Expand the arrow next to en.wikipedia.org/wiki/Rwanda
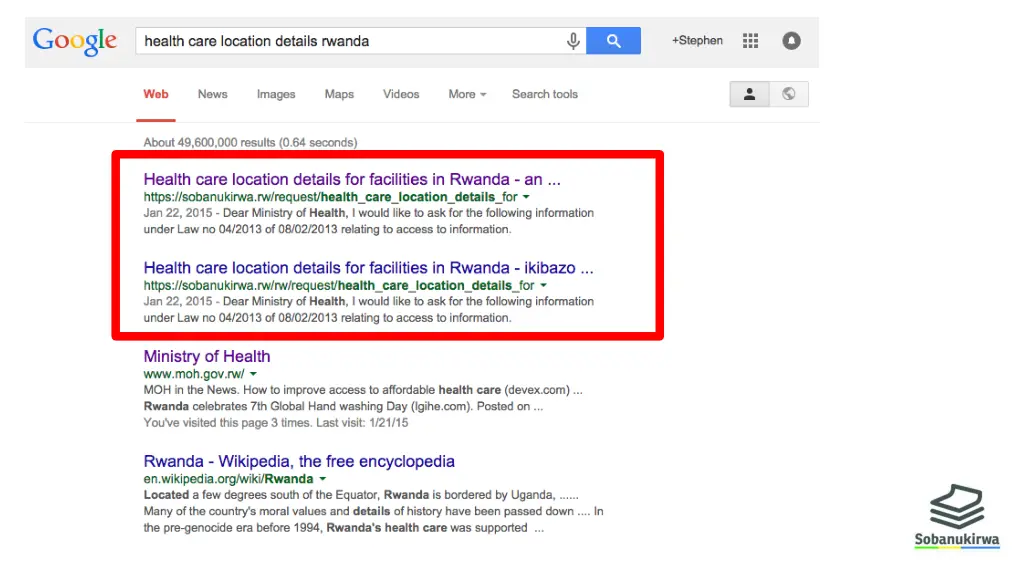The width and height of the screenshot is (1024, 576). [323, 479]
